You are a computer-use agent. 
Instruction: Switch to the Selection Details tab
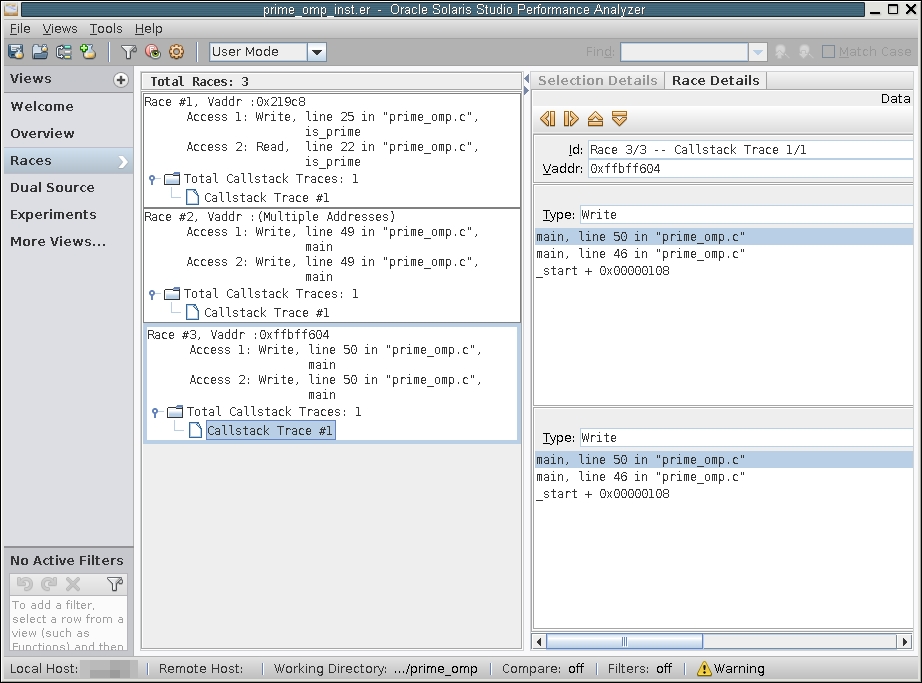point(597,80)
